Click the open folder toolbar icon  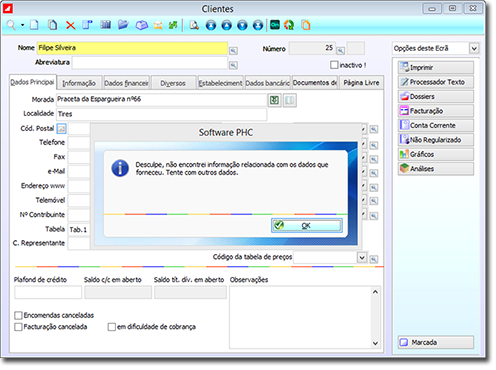123,25
